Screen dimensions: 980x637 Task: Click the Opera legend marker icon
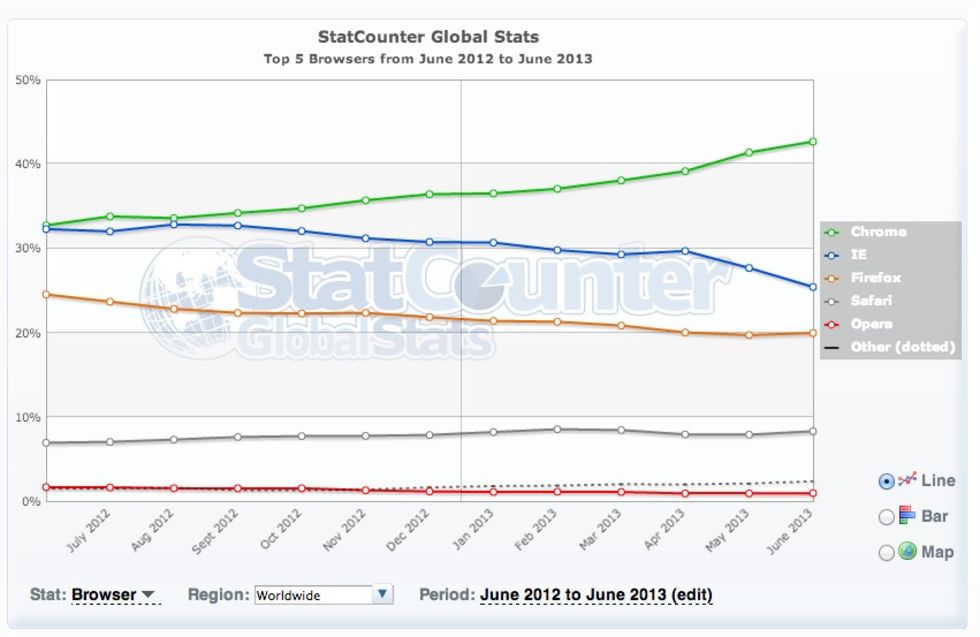coord(832,324)
